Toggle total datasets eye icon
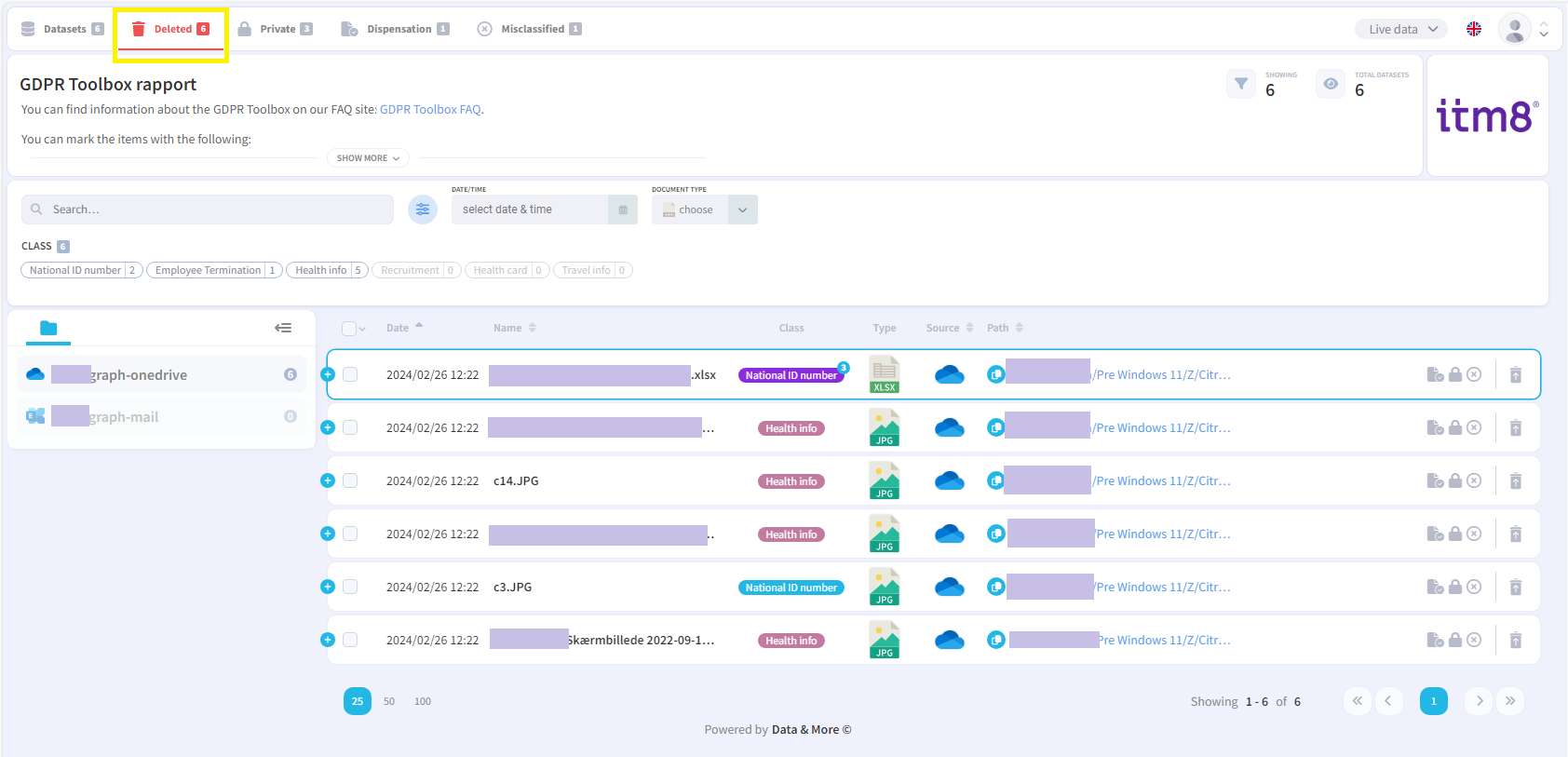Screen dimensions: 1568x757 coord(1331,84)
